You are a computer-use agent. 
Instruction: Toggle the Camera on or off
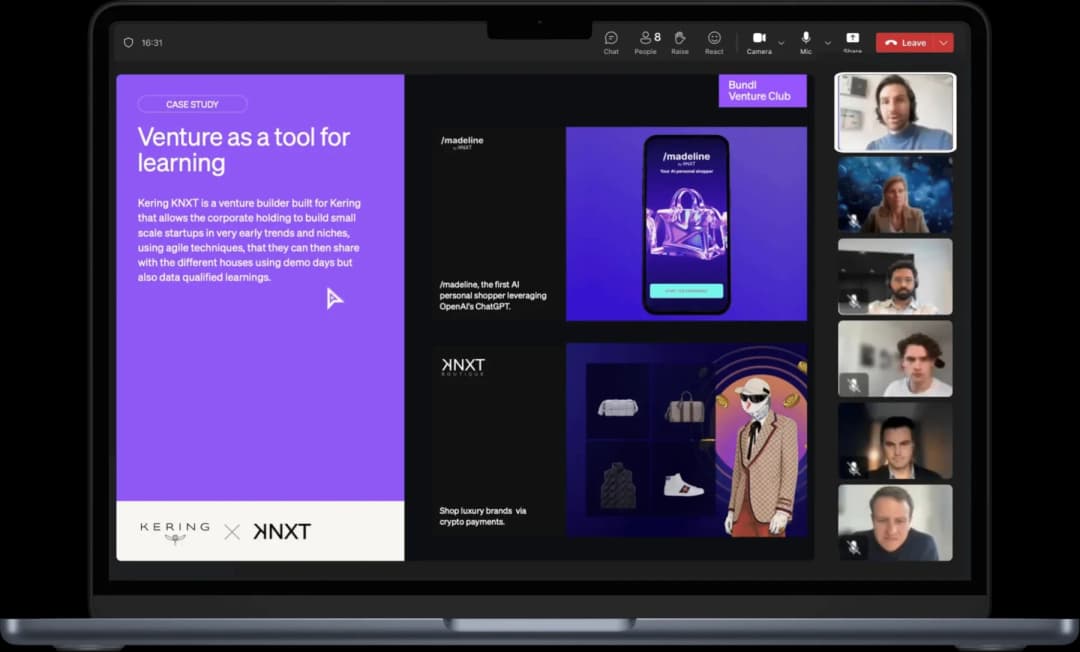point(759,42)
